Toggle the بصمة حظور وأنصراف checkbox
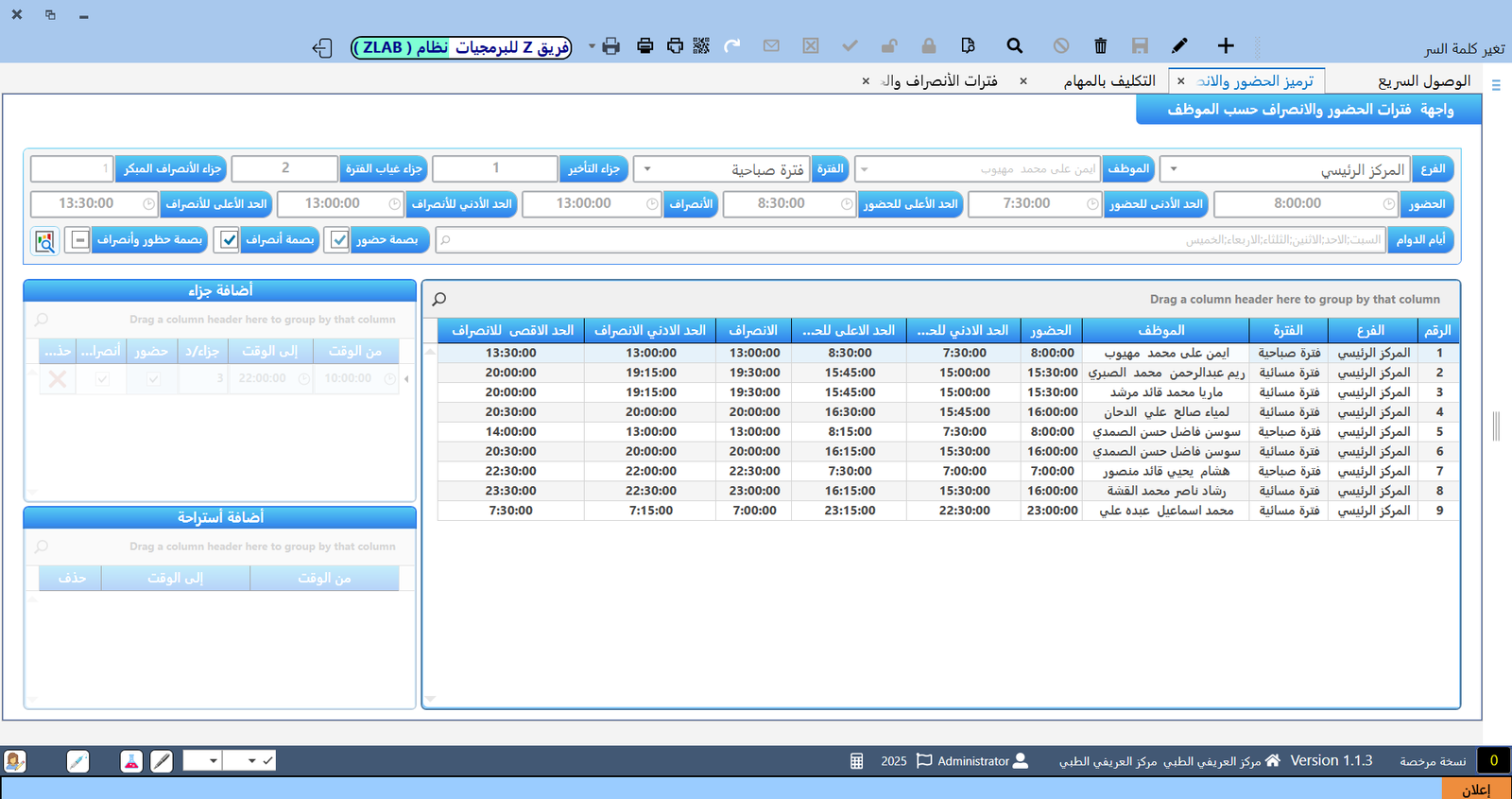Screen dimensions: 1512x799 (x=80, y=240)
